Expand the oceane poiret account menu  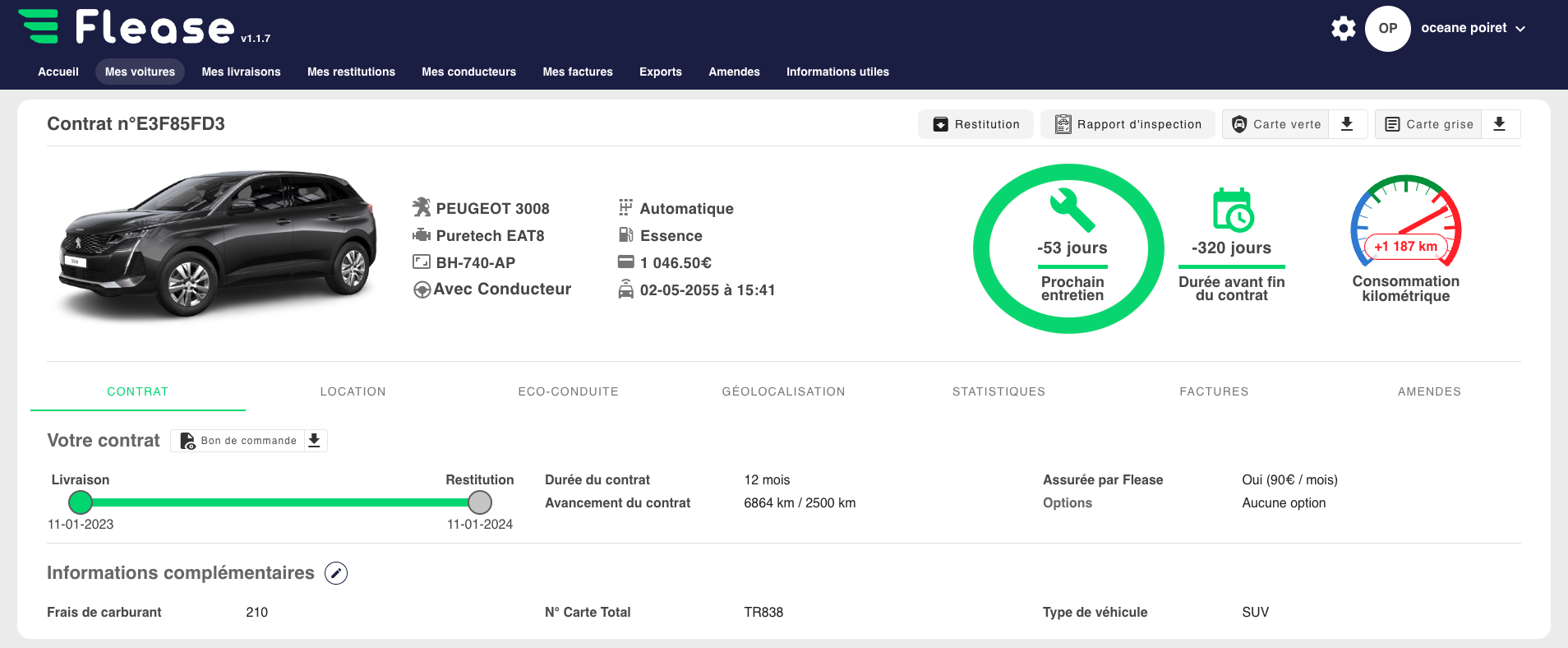point(1473,28)
